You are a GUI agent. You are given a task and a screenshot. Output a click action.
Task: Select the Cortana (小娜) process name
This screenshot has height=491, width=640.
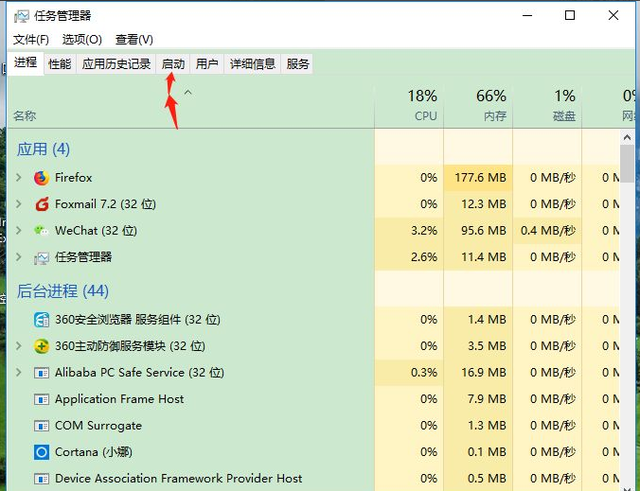click(94, 452)
